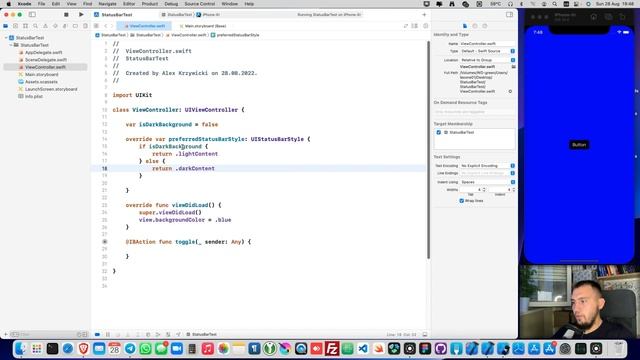Edit the Name field in the inspector
Image resolution: width=640 pixels, height=360 pixels.
[487, 44]
